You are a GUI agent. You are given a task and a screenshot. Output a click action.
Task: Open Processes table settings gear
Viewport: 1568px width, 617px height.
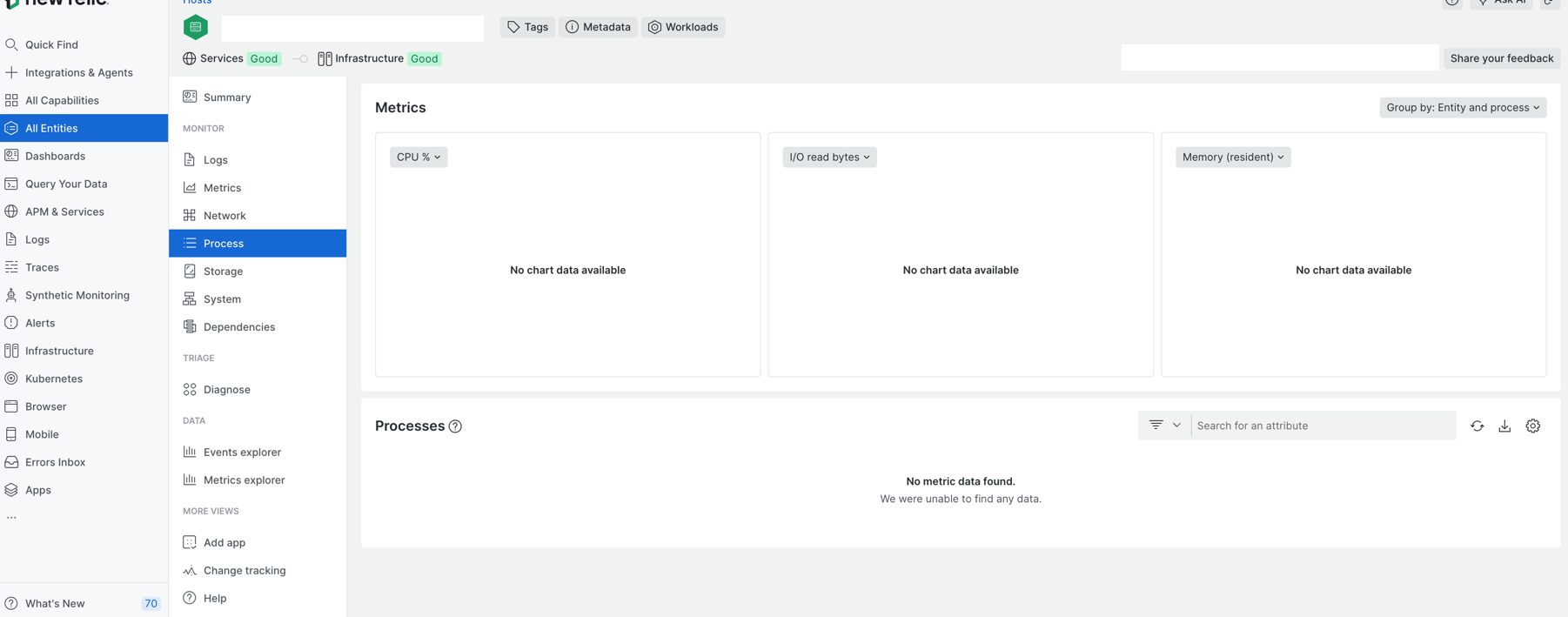tap(1533, 426)
